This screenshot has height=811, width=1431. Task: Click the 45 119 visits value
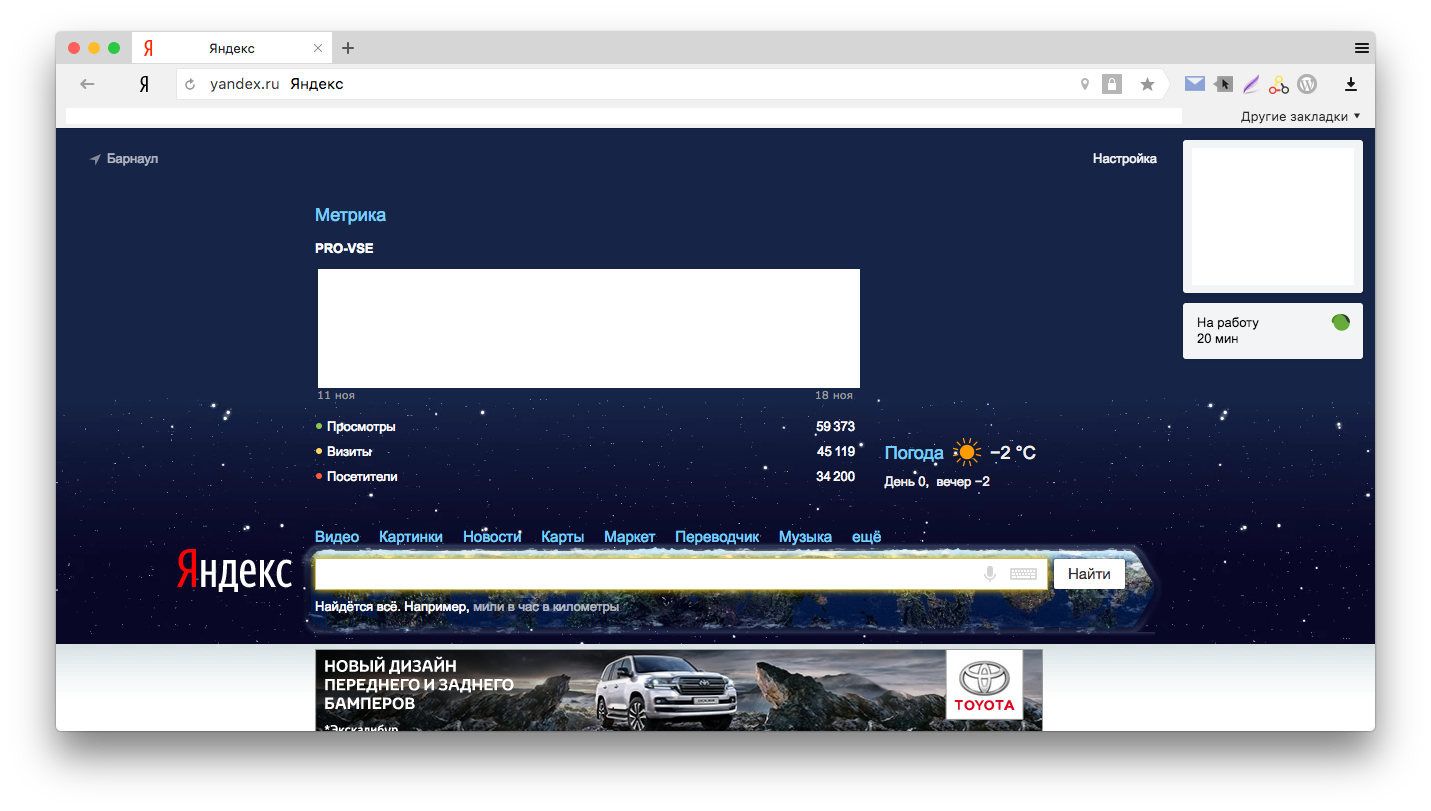pos(836,452)
